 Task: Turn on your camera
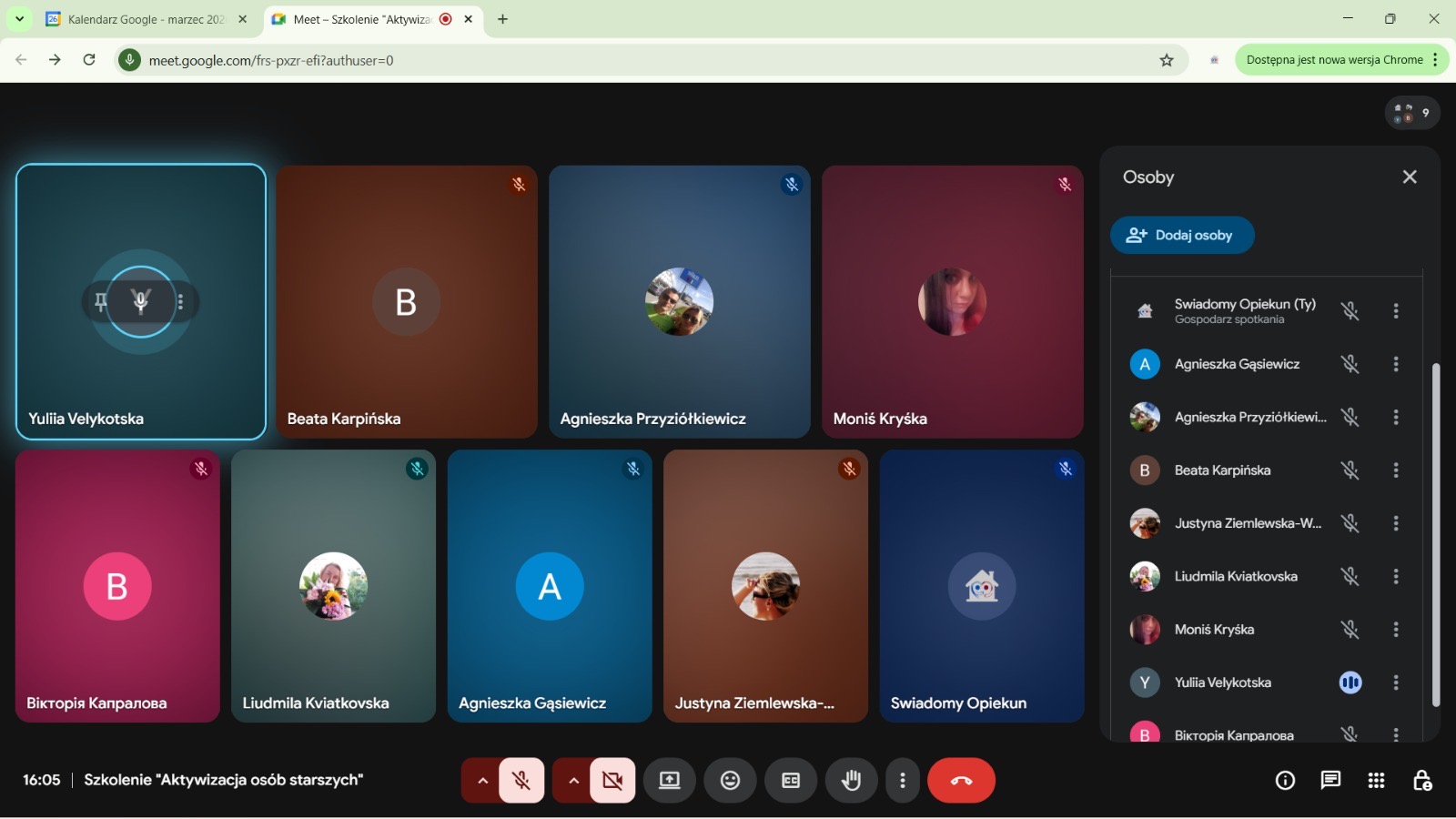pos(612,781)
